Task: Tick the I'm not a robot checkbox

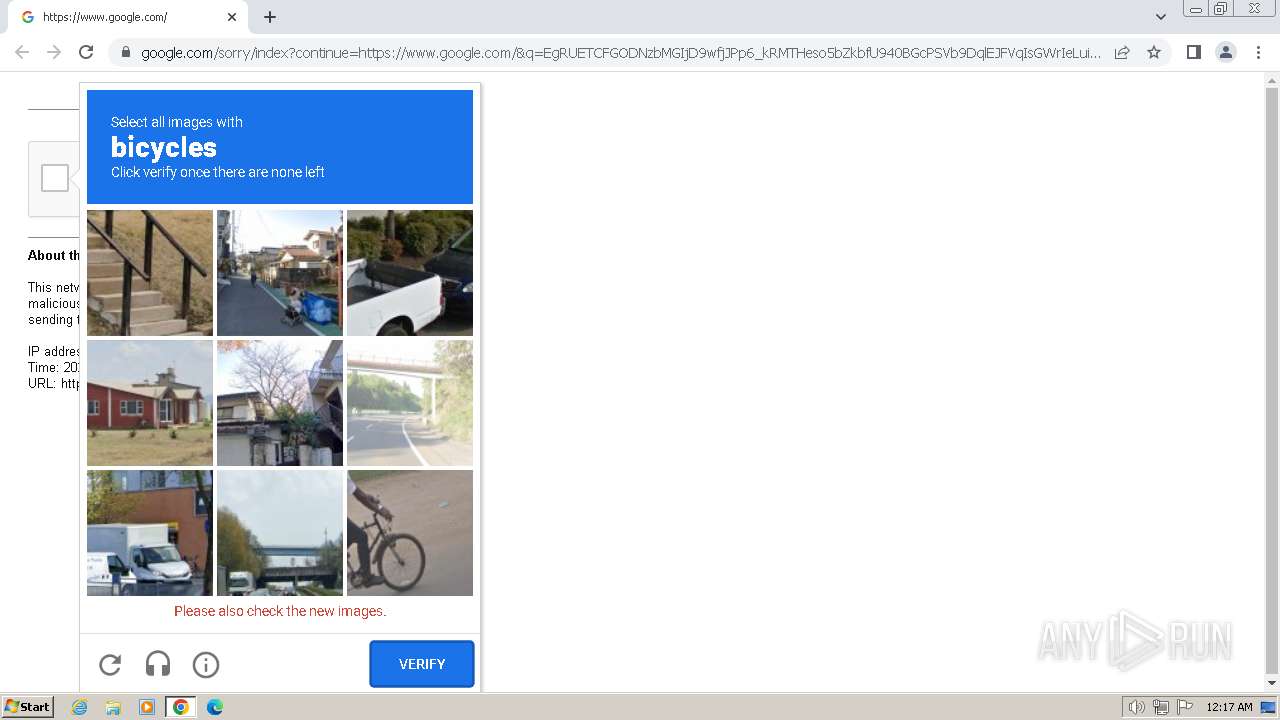Action: tap(55, 178)
